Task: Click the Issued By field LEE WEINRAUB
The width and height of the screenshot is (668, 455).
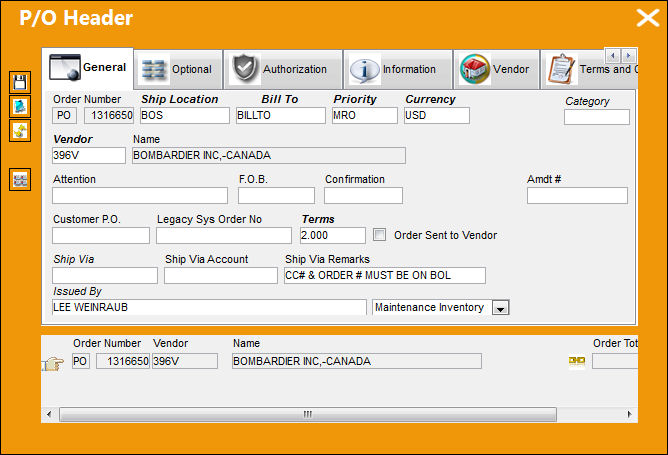Action: [x=209, y=307]
